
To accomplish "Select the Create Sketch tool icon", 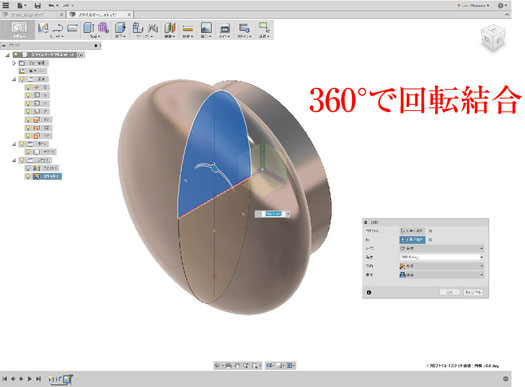I will [x=43, y=28].
